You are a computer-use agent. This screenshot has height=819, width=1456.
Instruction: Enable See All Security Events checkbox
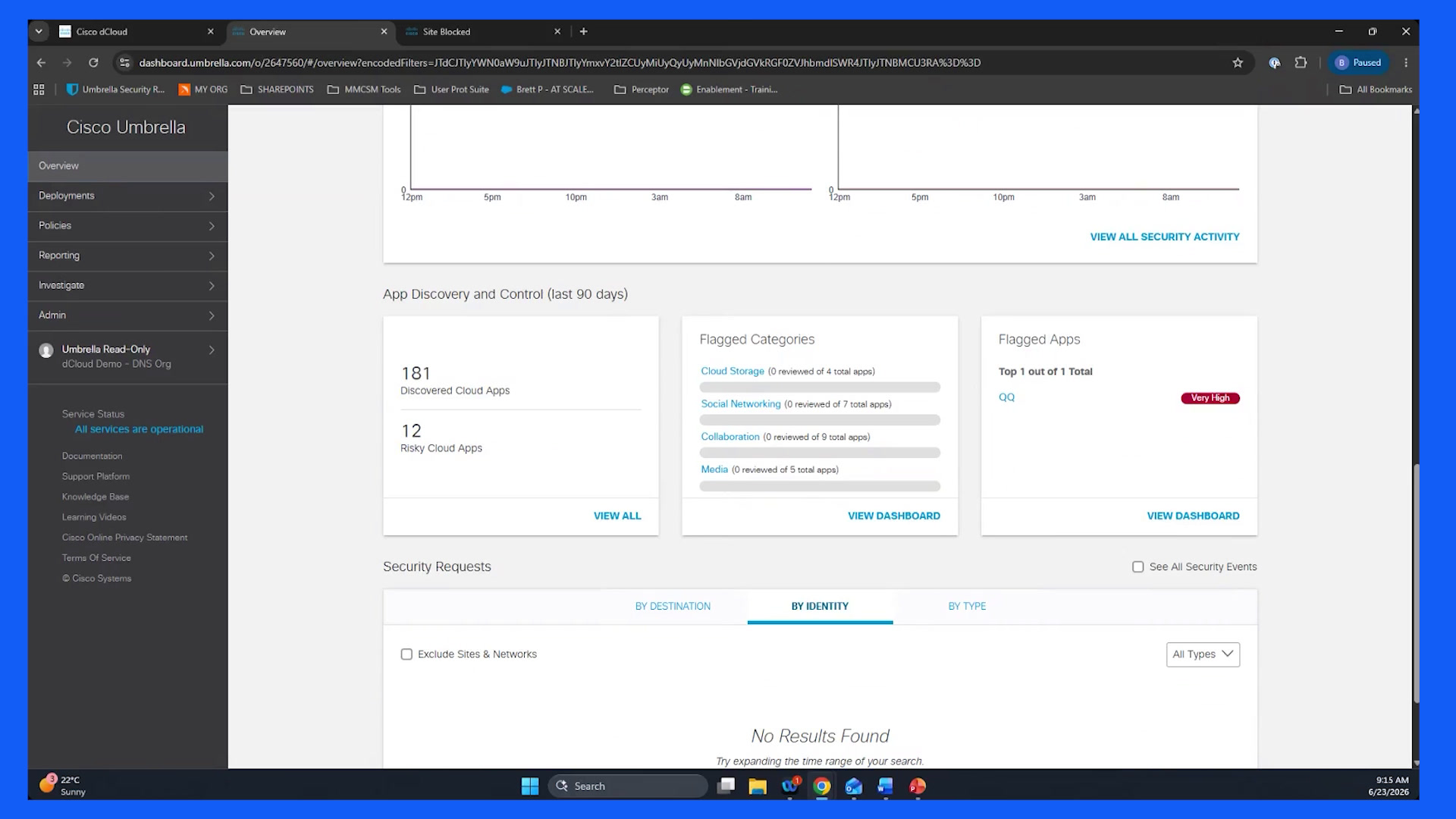[x=1137, y=567]
